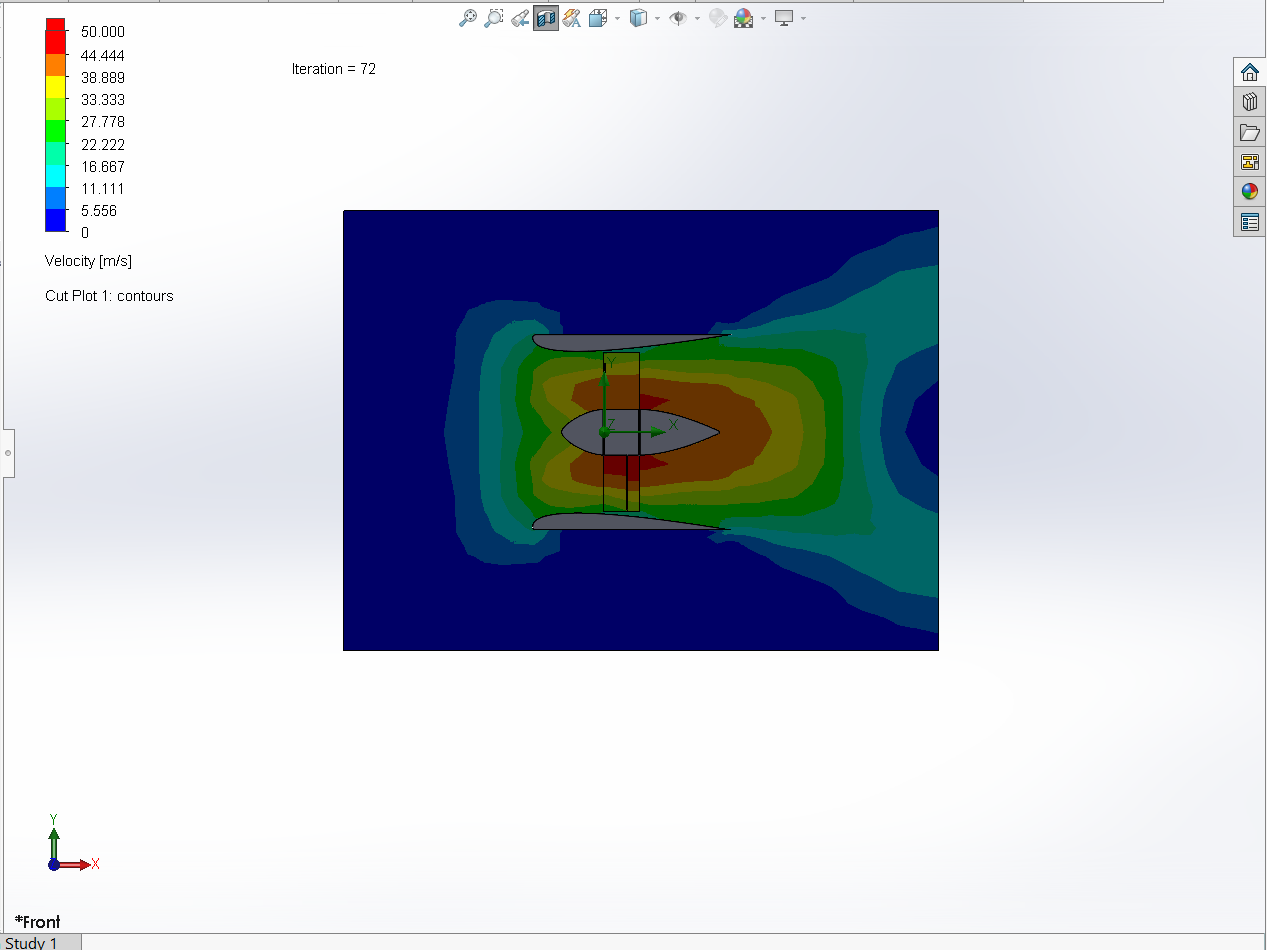1267x950 pixels.
Task: Open the SOLIDWORKS Resources home tab
Action: (x=1249, y=72)
